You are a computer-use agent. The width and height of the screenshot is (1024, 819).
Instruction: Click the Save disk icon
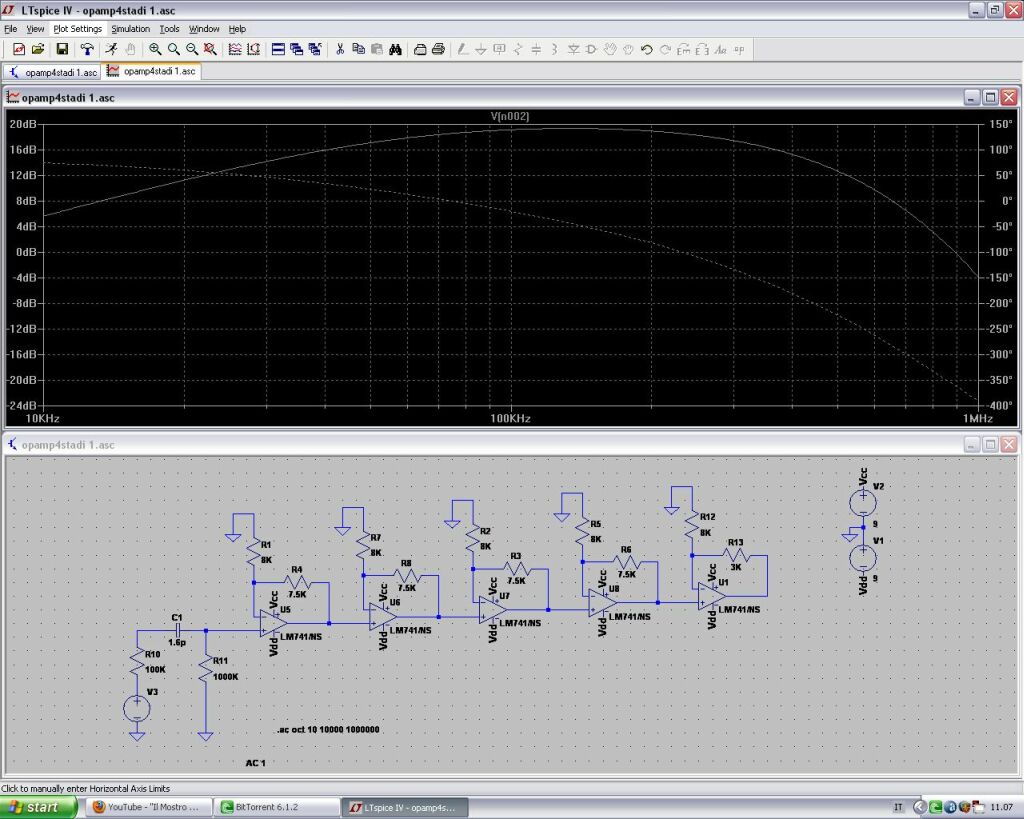[62, 49]
